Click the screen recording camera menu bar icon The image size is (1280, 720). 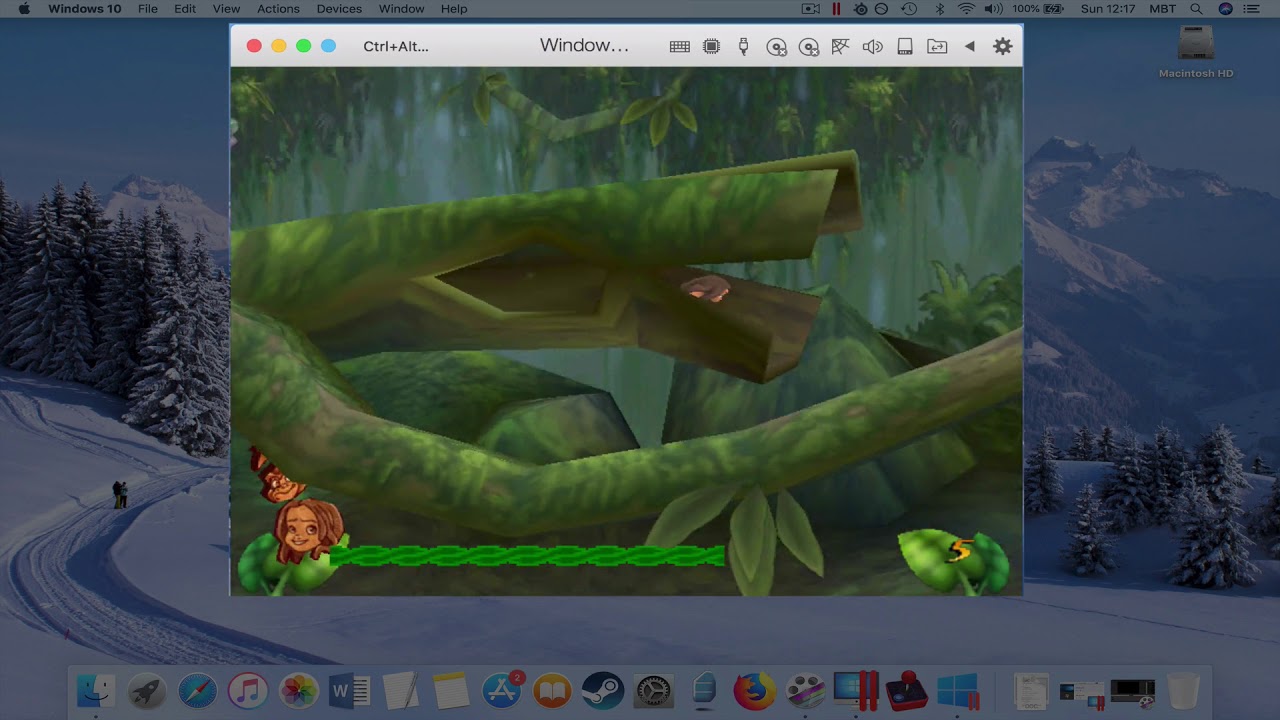(x=811, y=9)
